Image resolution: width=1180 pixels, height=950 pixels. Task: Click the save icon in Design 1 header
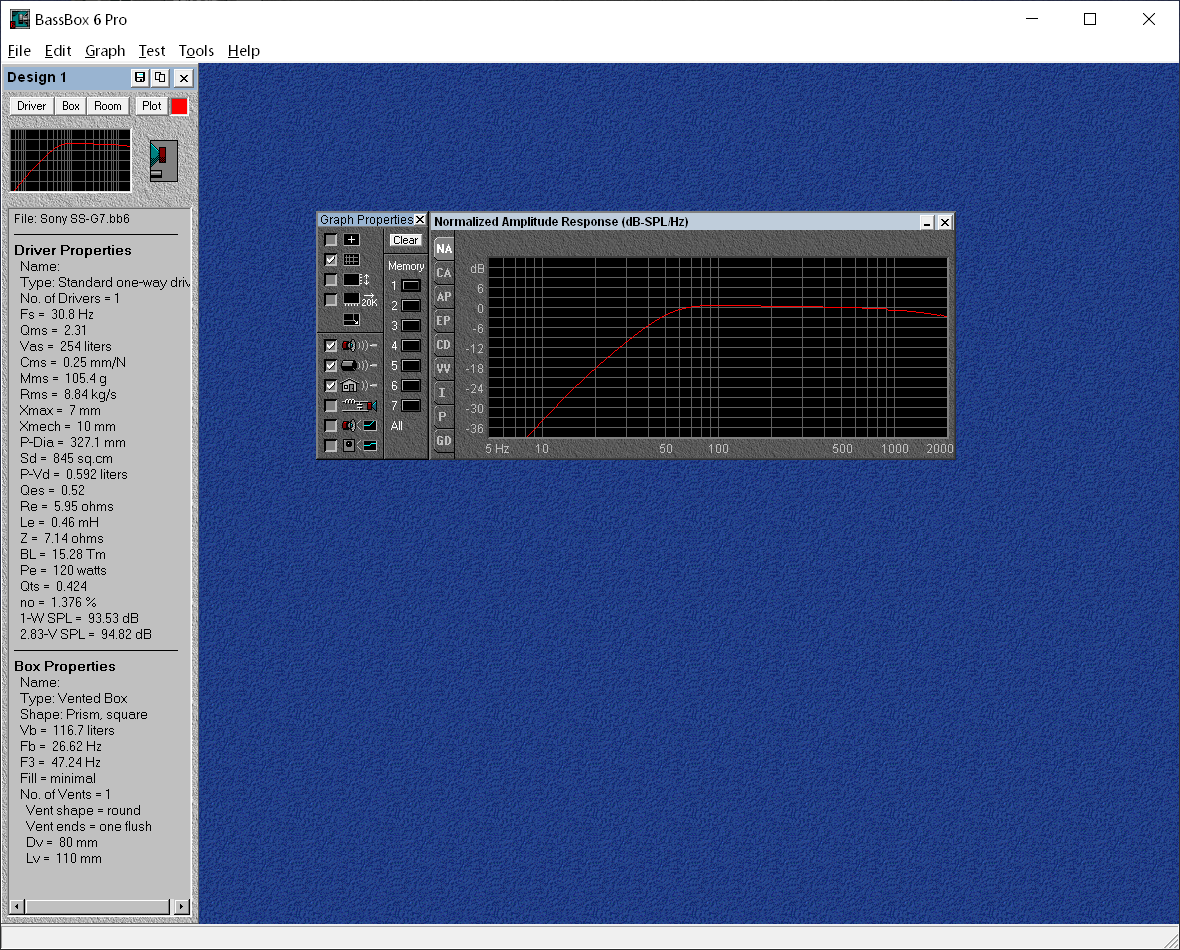coord(139,78)
